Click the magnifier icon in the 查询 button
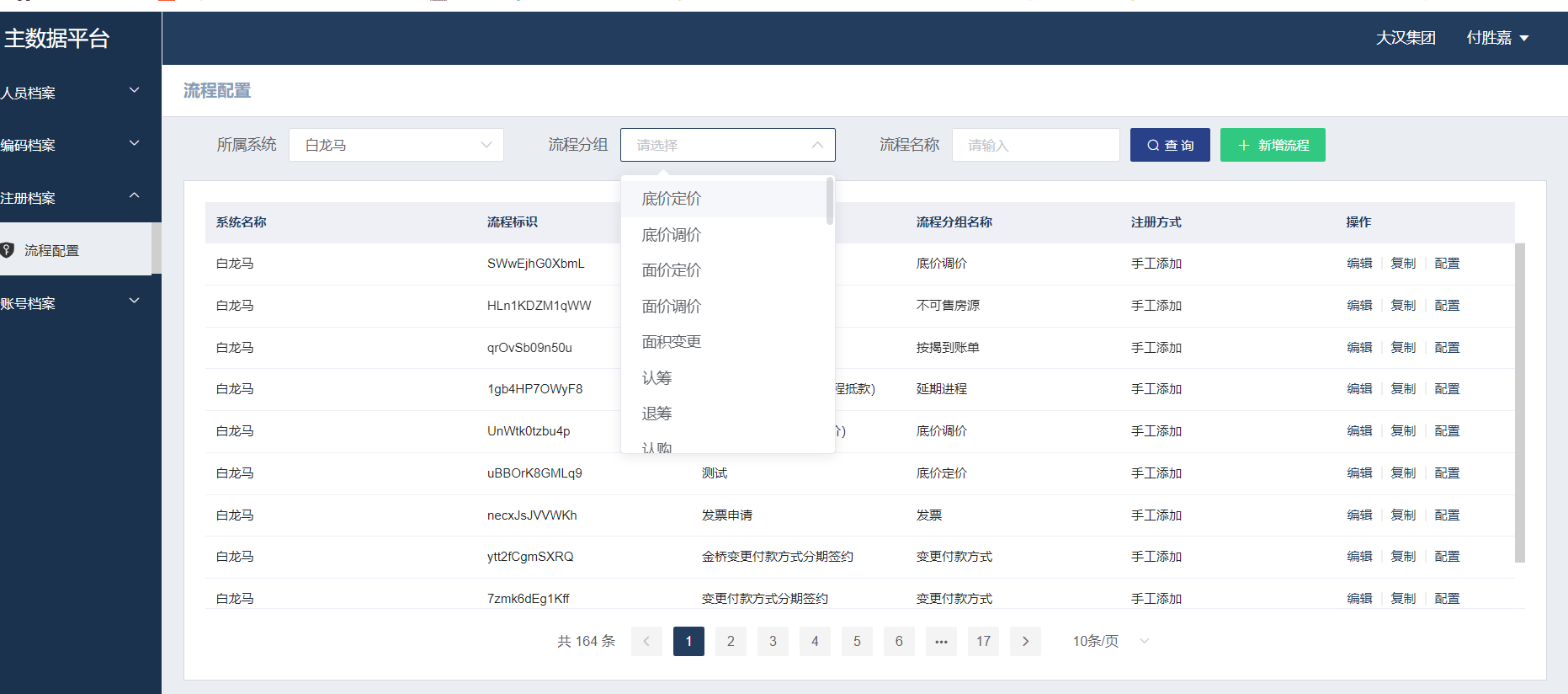 [1153, 146]
